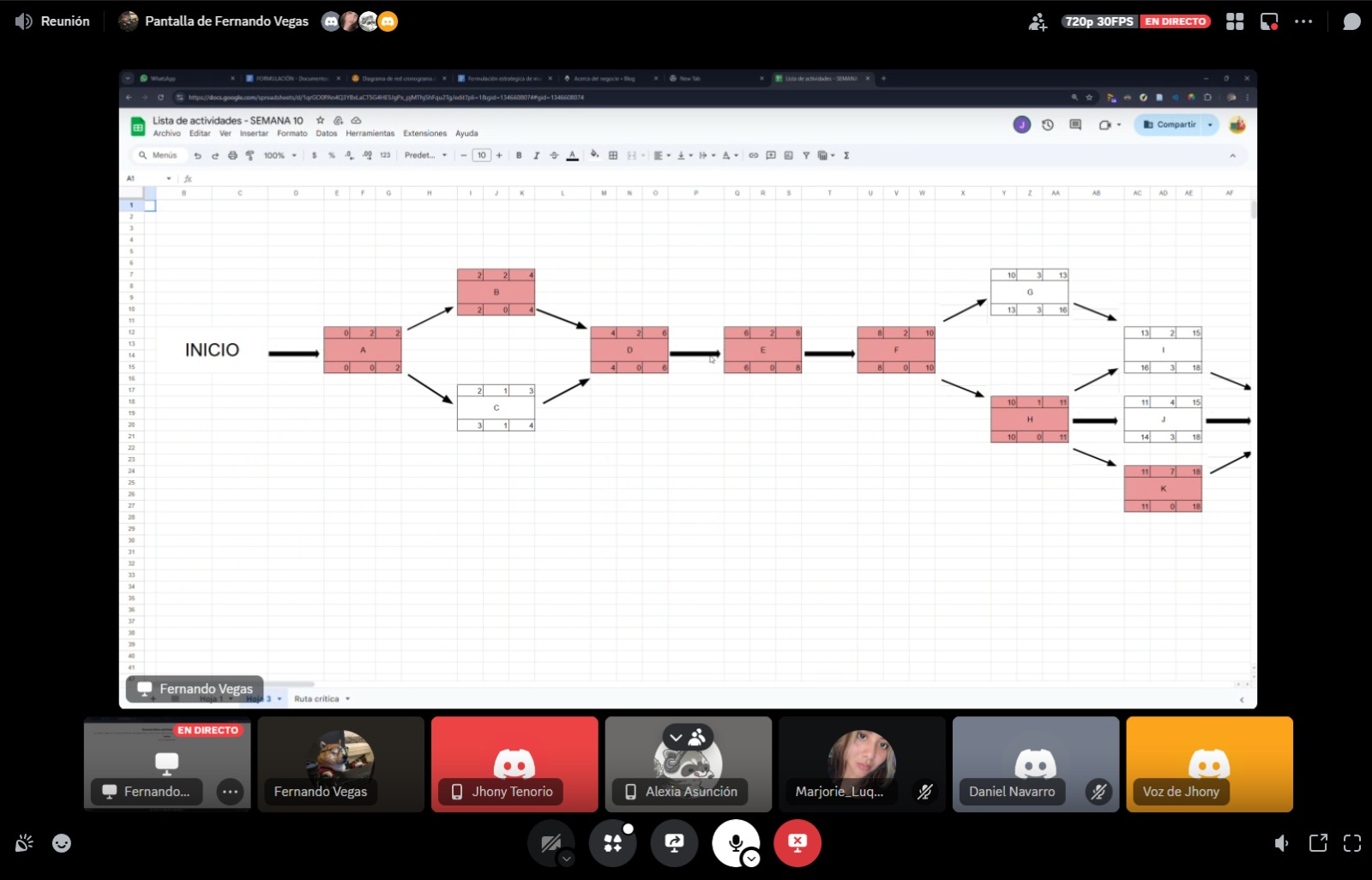Viewport: 1372px width, 880px height.
Task: Open the activities launcher button
Action: tap(613, 843)
